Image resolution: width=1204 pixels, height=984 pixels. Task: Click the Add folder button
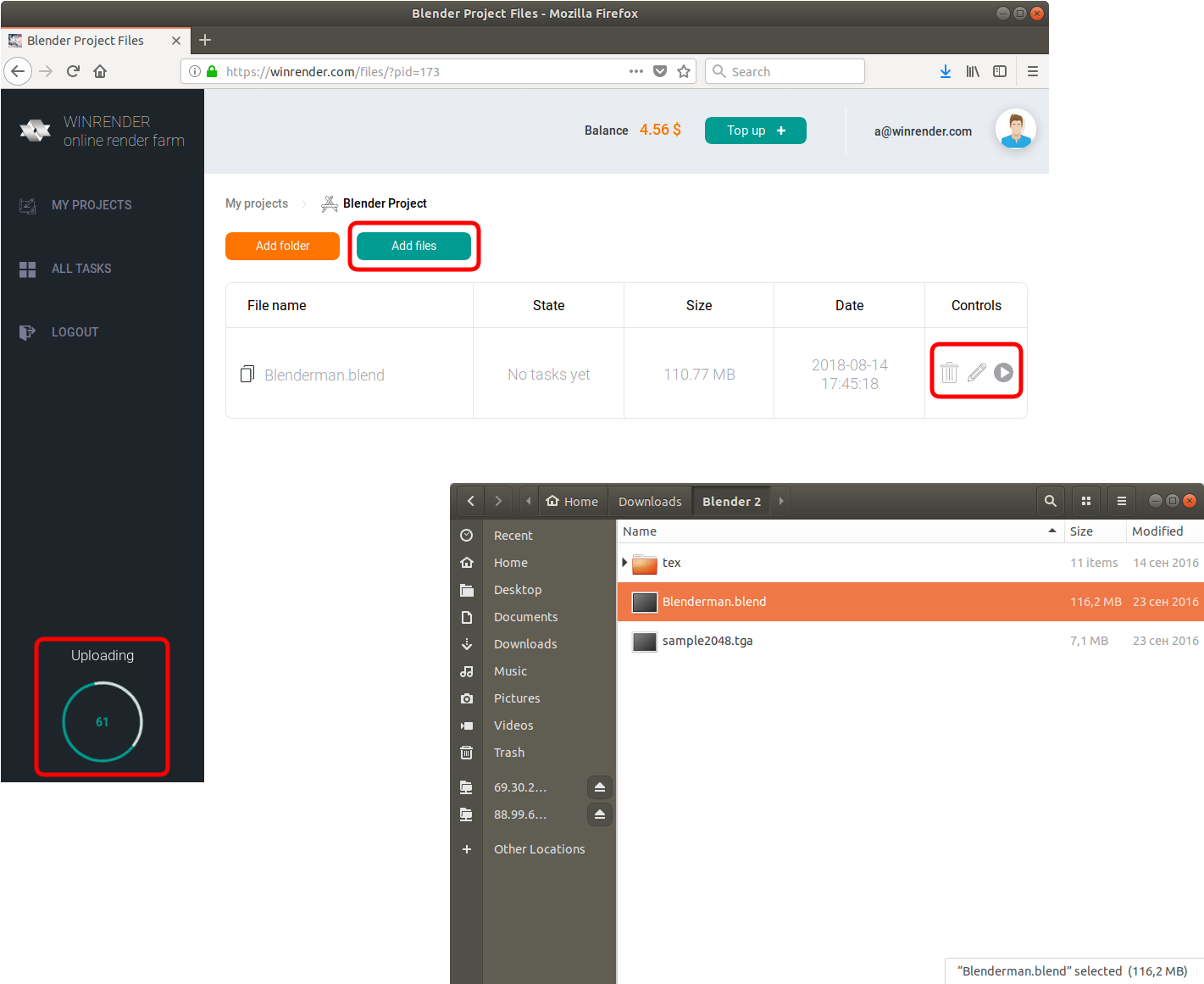click(282, 246)
